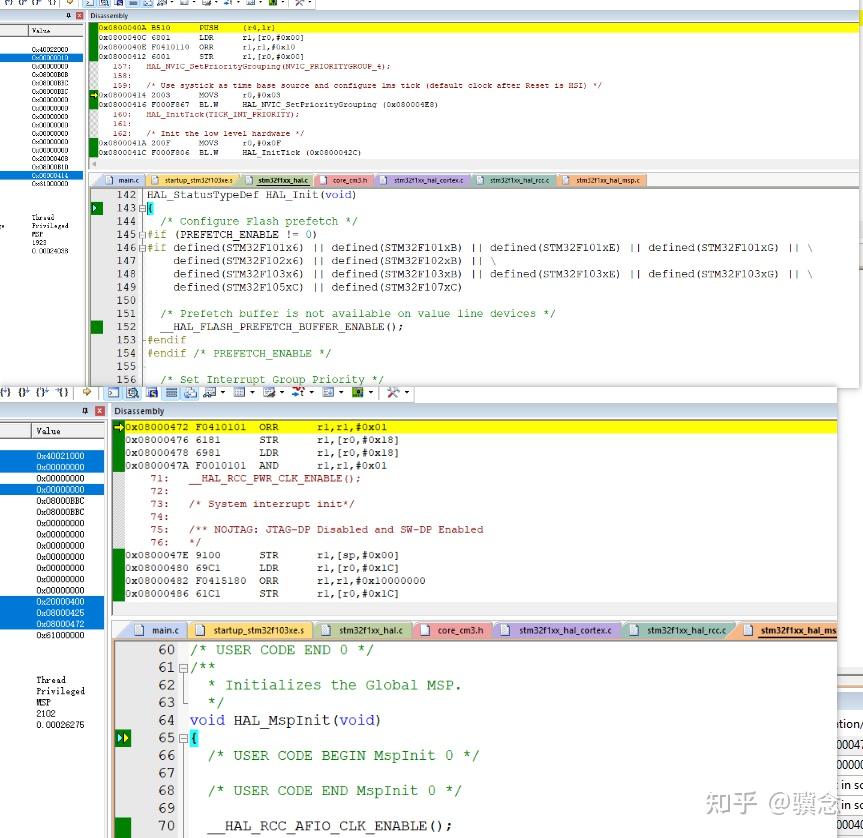863x838 pixels.
Task: Click the Step Out debug icon
Action: pos(42,392)
